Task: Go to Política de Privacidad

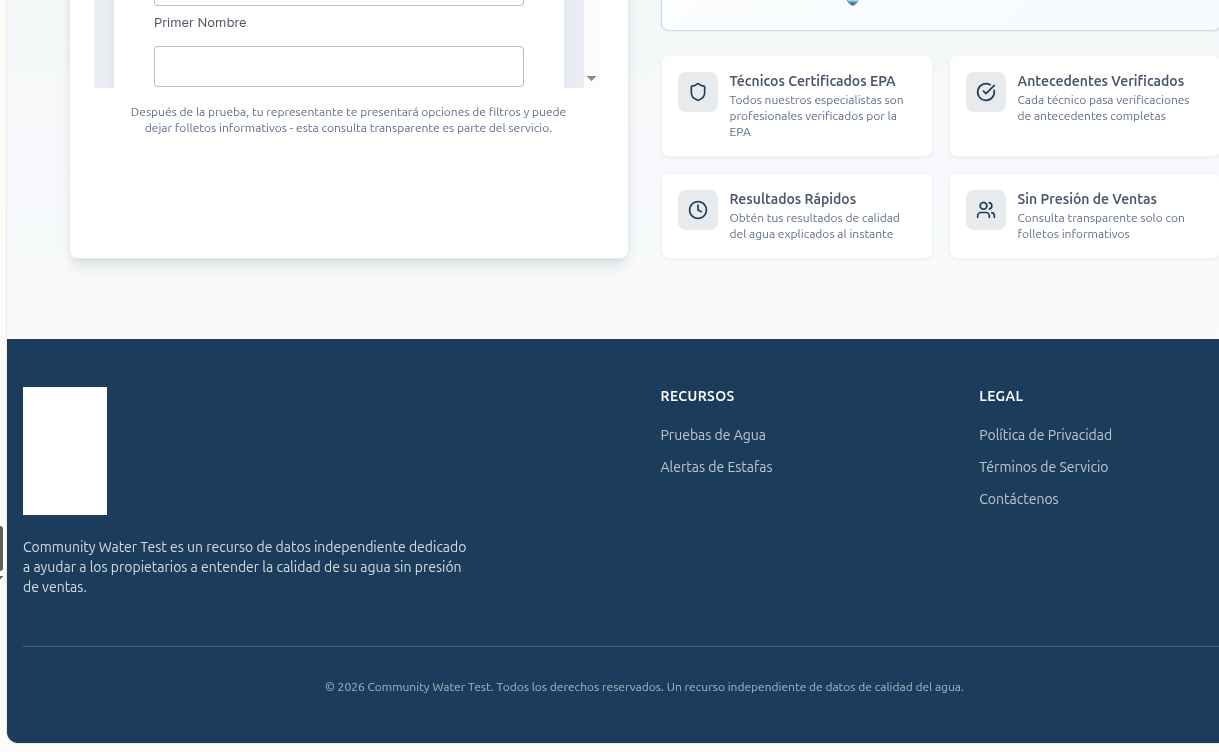Action: pos(1045,435)
